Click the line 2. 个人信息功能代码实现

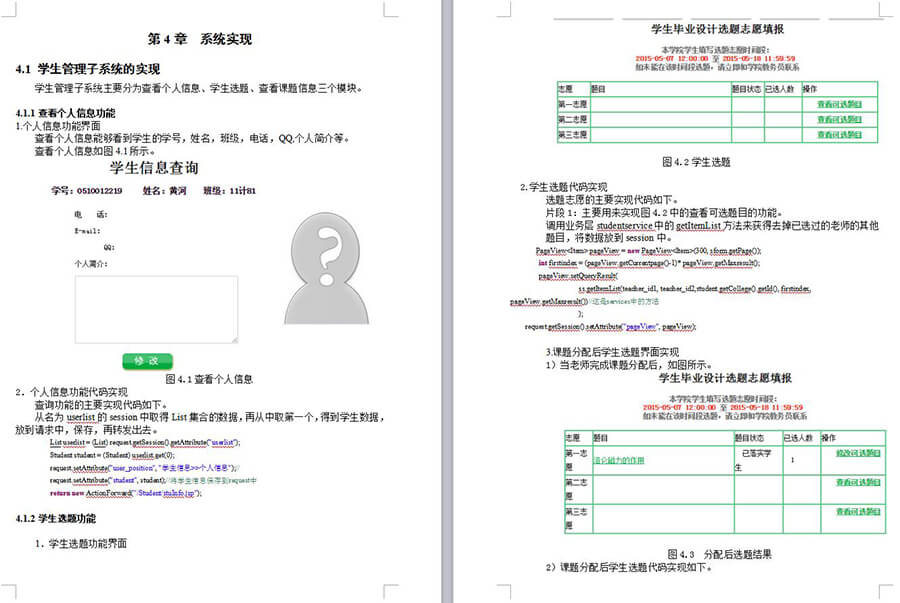[x=72, y=392]
